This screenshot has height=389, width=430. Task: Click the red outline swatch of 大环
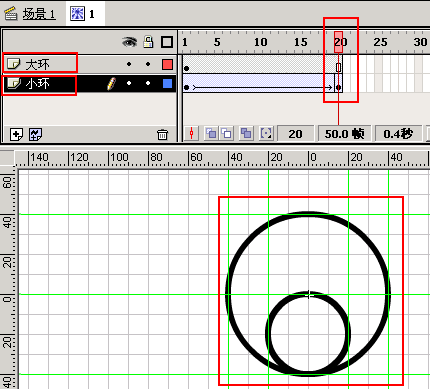(x=167, y=65)
